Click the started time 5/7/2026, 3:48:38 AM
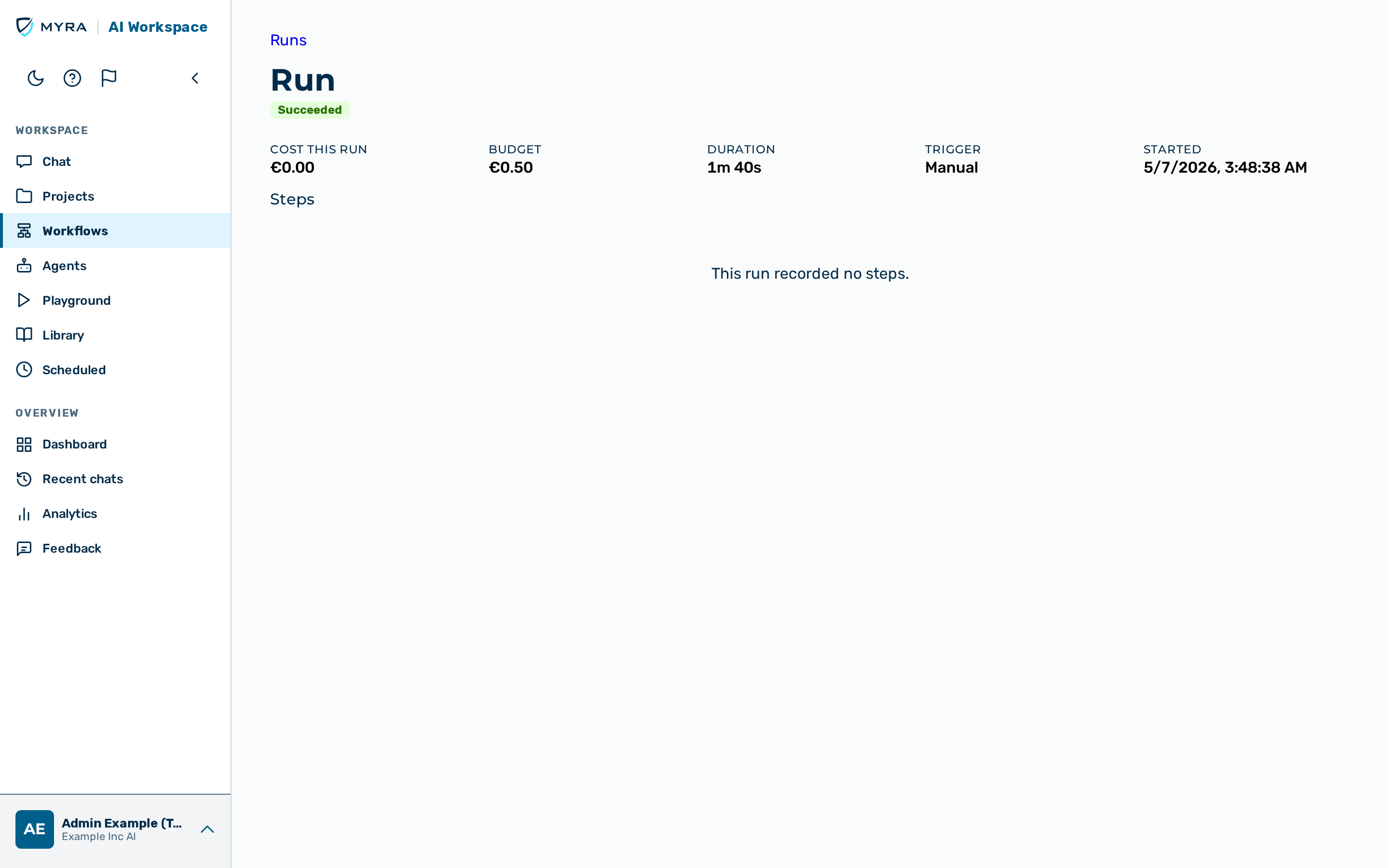The image size is (1389, 868). [x=1225, y=168]
